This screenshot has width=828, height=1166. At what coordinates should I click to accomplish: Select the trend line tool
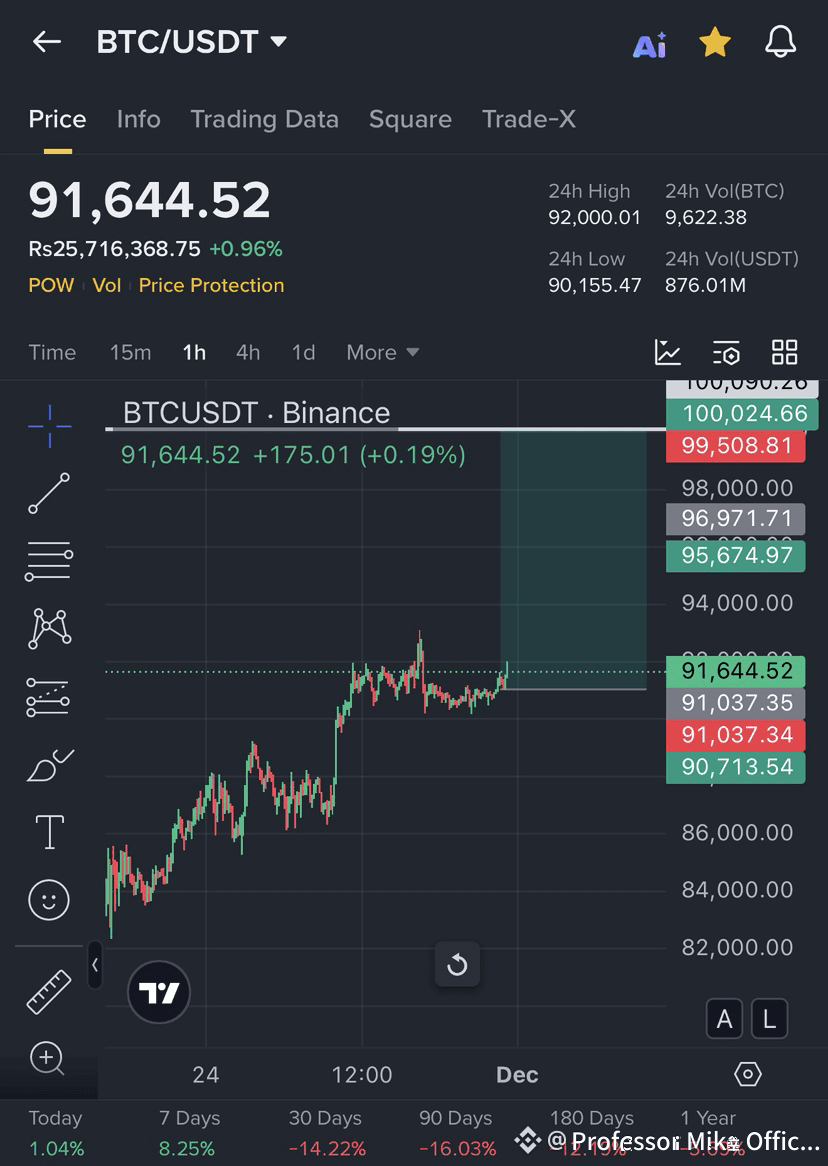click(49, 493)
